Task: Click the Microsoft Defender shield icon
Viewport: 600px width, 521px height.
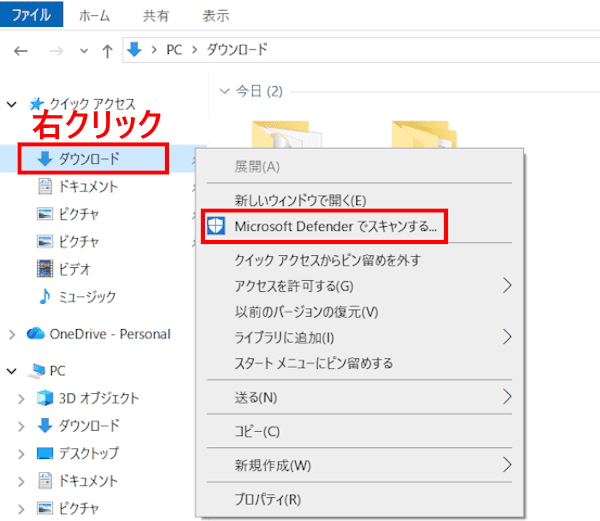Action: 216,226
